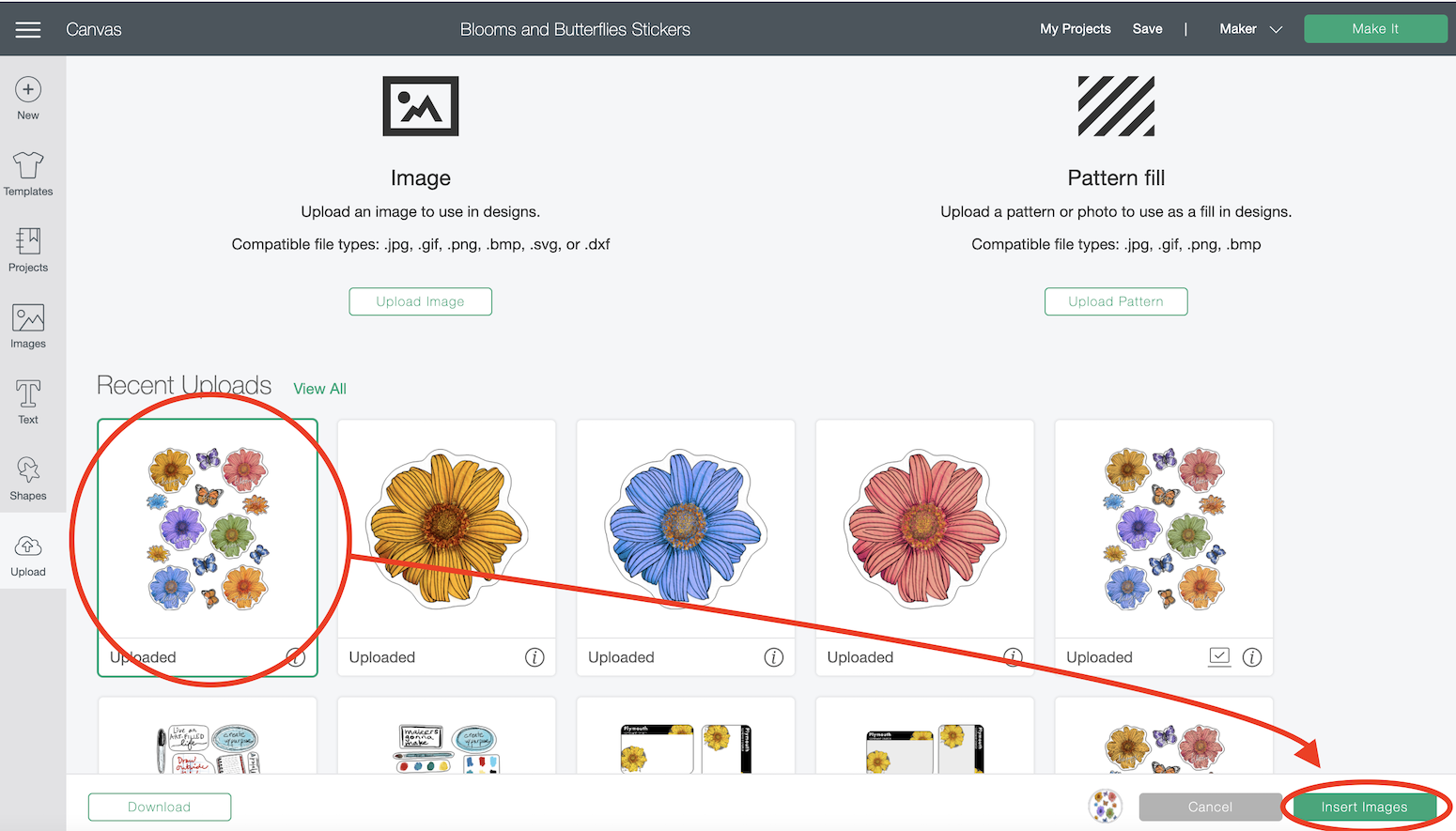This screenshot has width=1456, height=831.
Task: Click the Insert Images button
Action: [1365, 807]
